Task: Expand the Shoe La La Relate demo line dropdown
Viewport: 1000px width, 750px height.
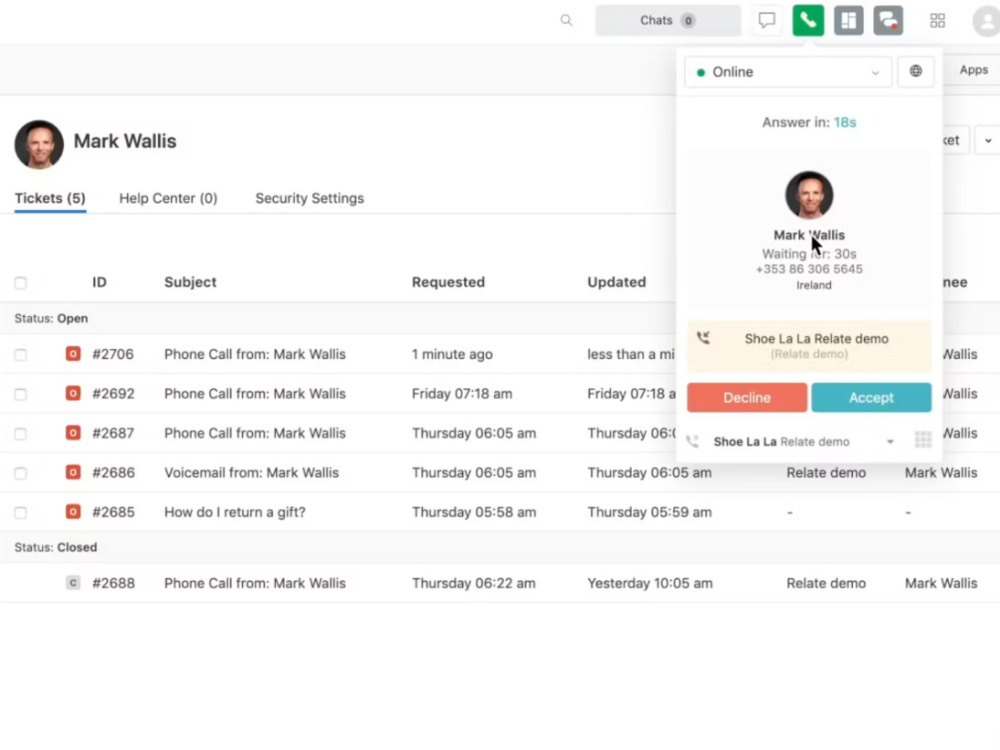Action: click(x=889, y=440)
